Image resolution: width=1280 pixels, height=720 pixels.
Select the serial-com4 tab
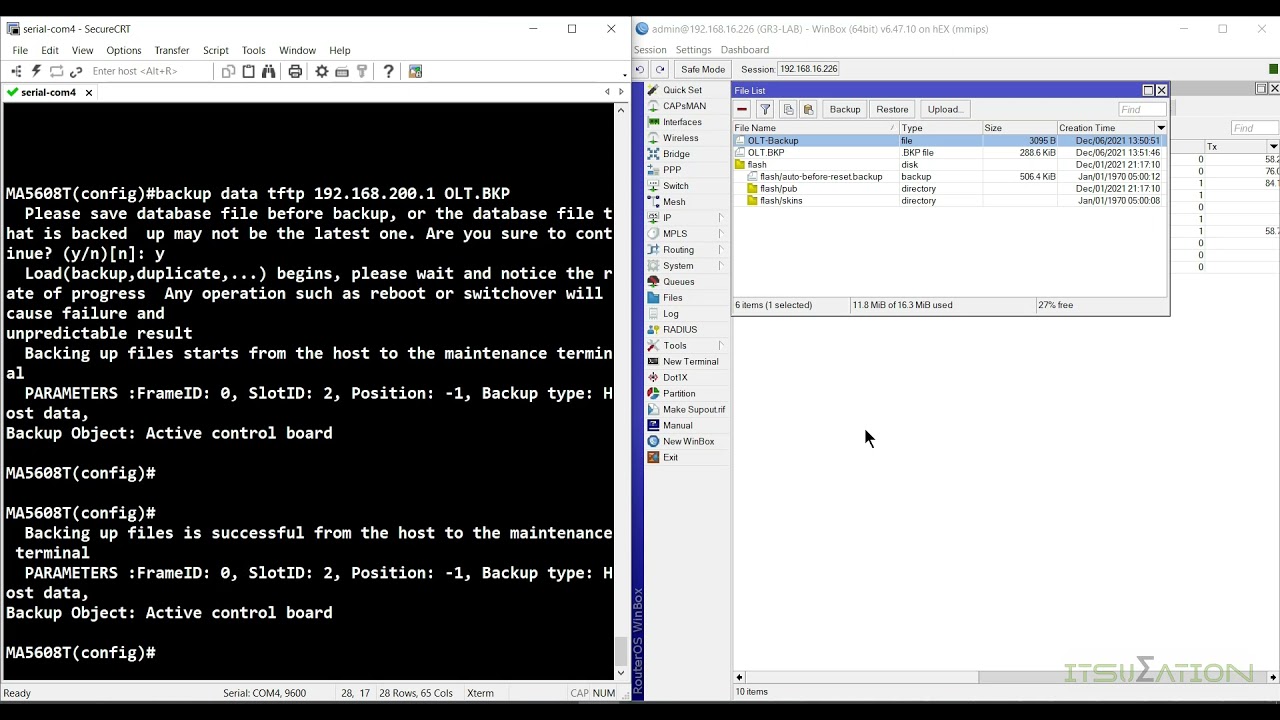(48, 92)
